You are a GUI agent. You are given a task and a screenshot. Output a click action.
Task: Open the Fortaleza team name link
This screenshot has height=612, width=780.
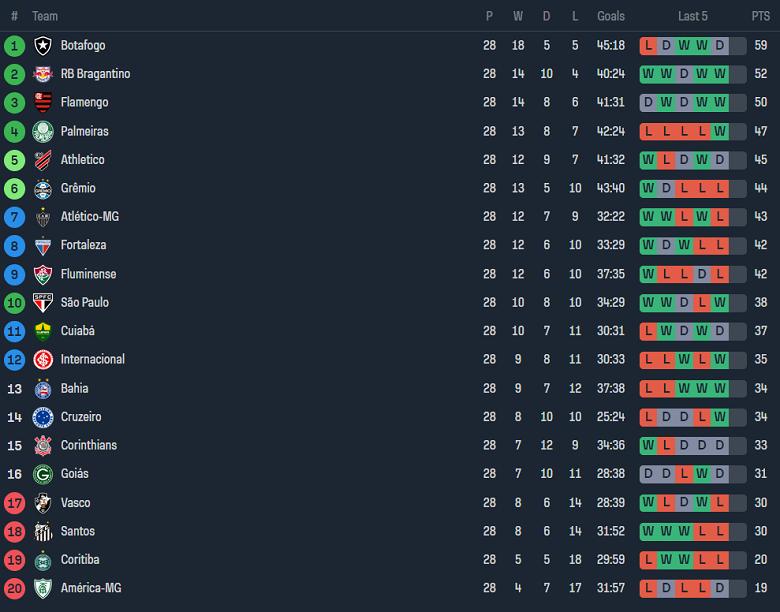[83, 245]
